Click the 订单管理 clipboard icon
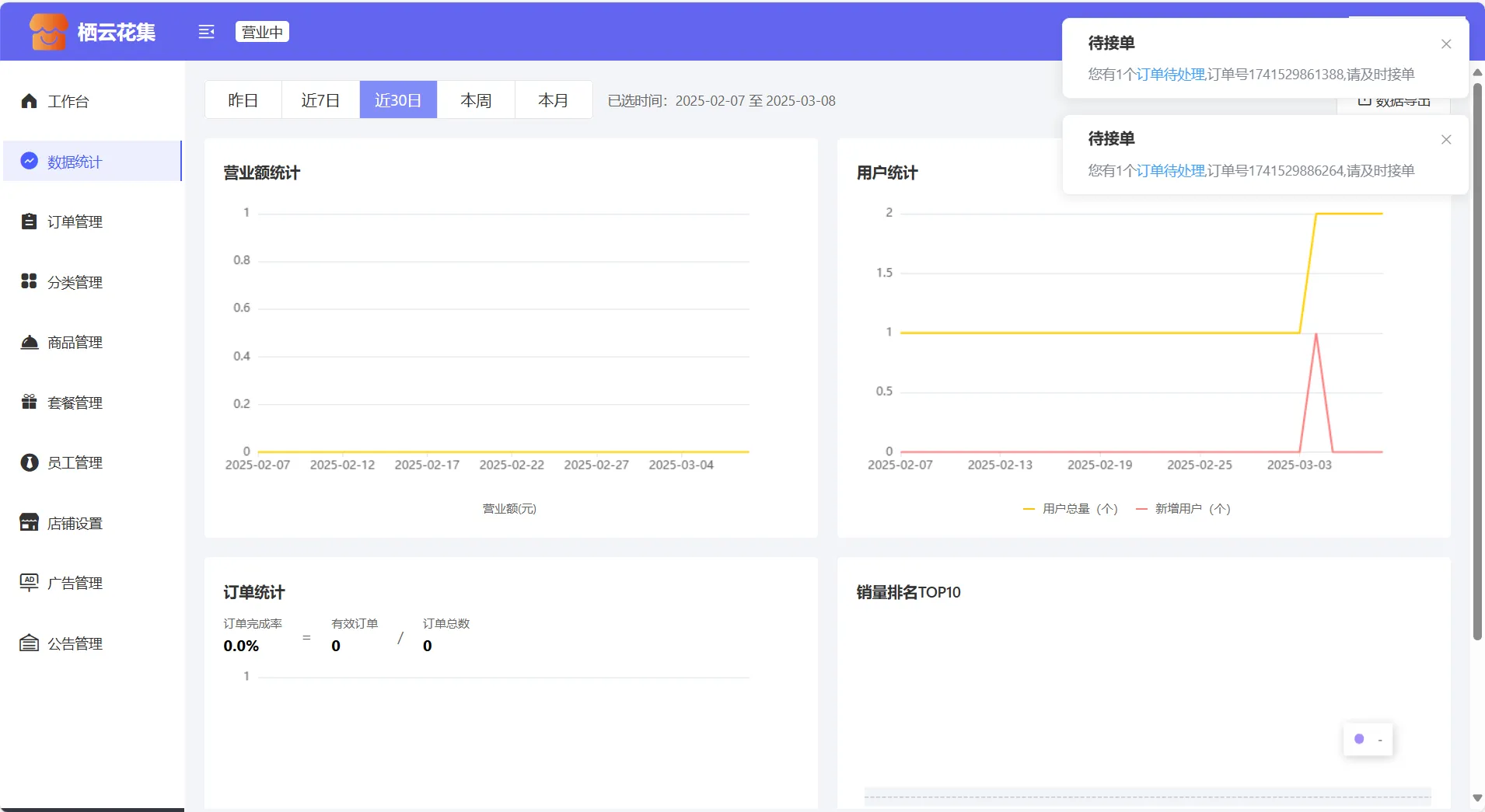Viewport: 1485px width, 812px height. point(29,221)
